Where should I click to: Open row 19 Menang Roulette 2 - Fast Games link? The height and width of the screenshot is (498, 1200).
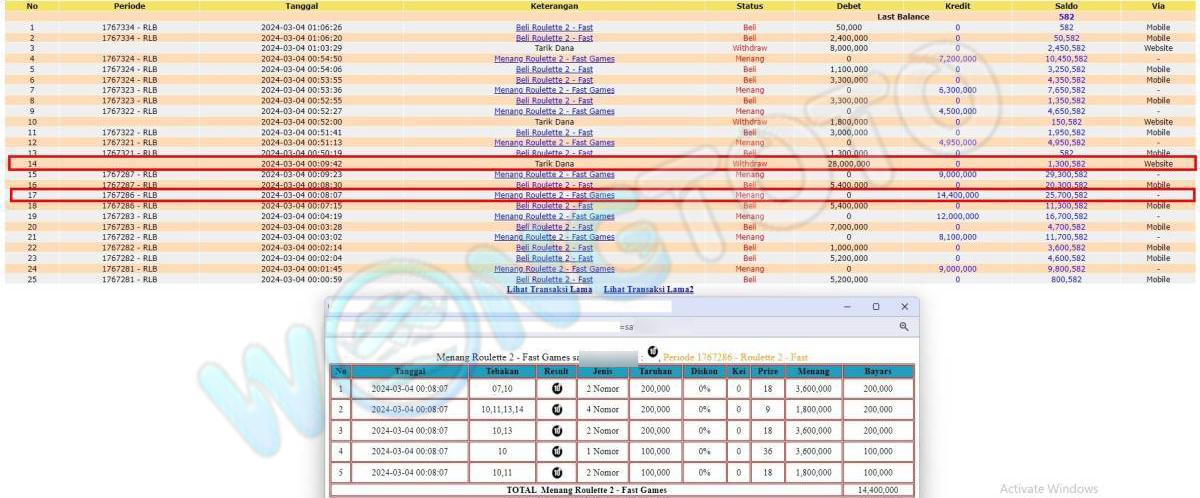[x=554, y=216]
